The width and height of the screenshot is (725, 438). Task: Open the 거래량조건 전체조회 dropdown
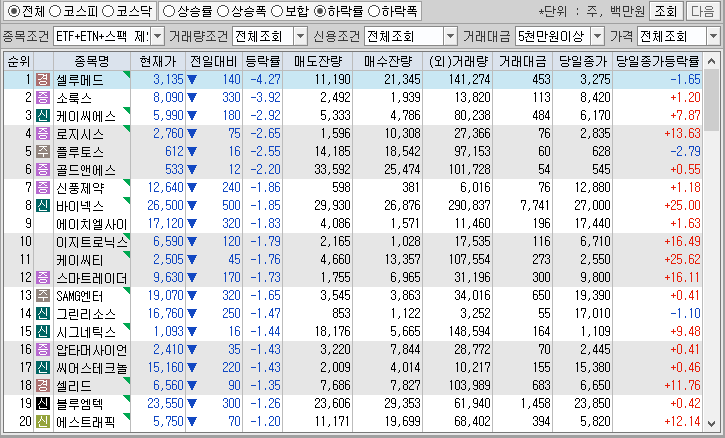tap(300, 36)
